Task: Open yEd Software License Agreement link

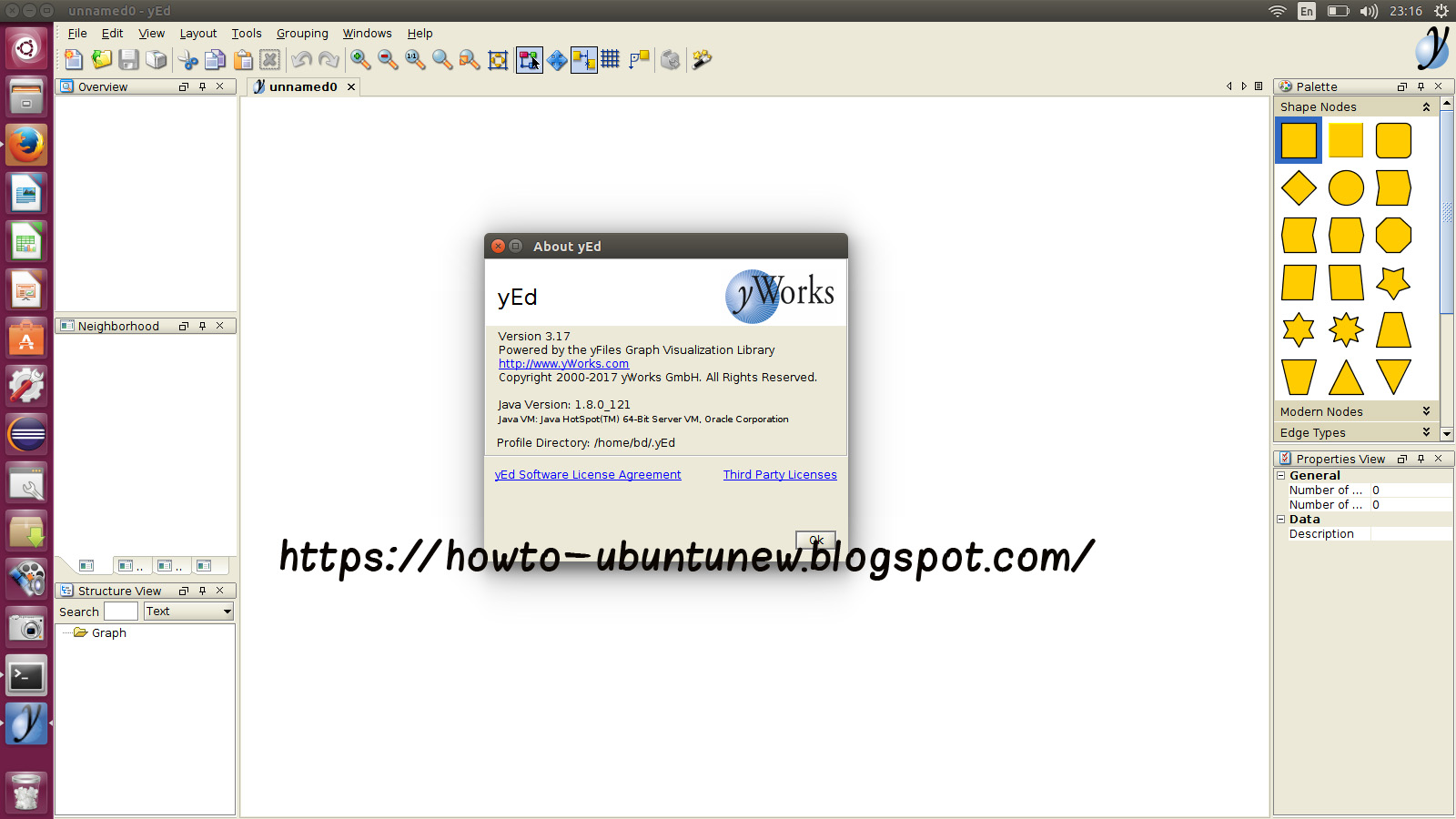Action: (588, 475)
